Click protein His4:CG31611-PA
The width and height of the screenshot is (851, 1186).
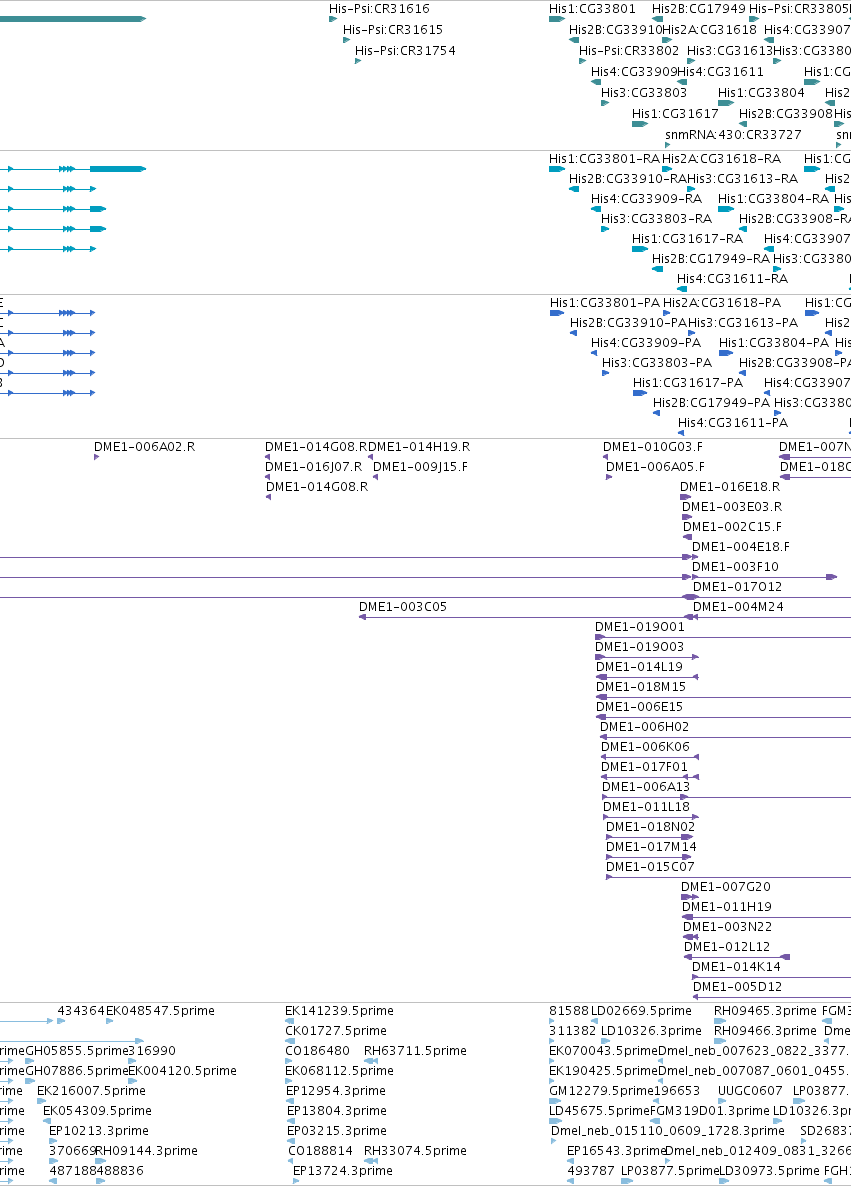(x=733, y=423)
